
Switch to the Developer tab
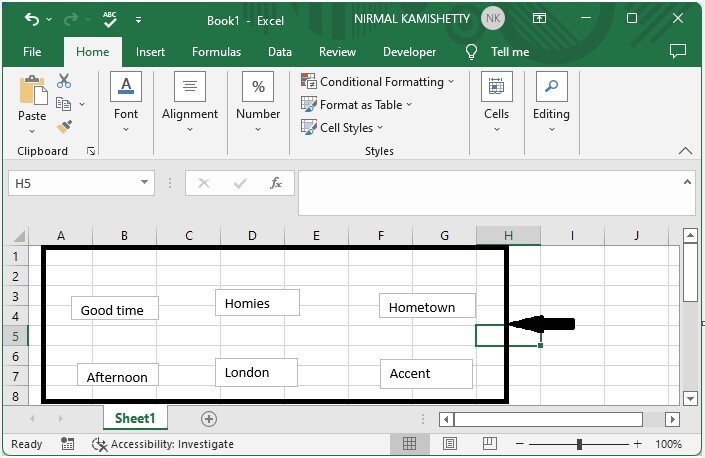409,52
